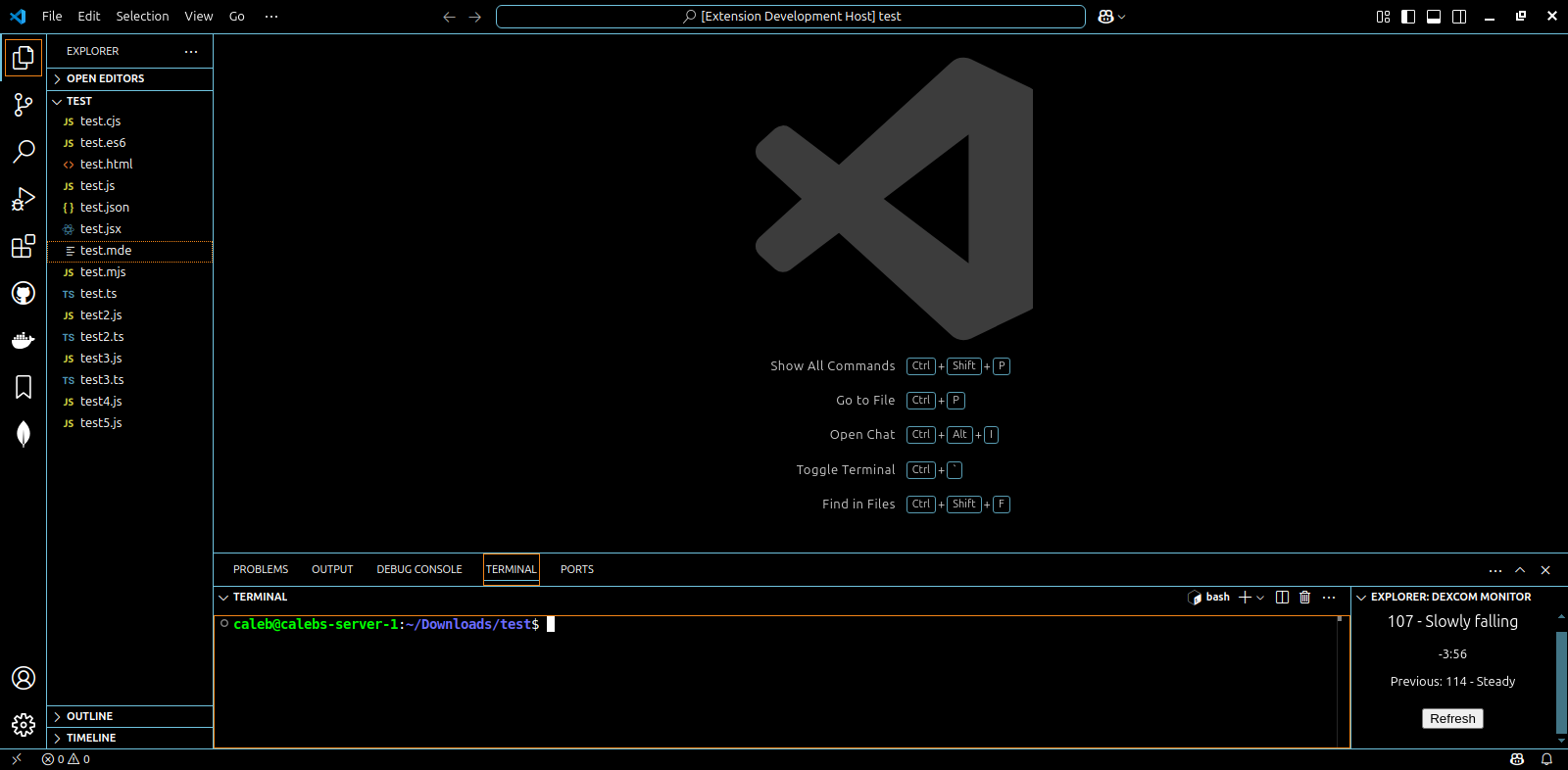This screenshot has width=1568, height=770.
Task: Maximize the panel size with caret
Action: pyautogui.click(x=1520, y=570)
